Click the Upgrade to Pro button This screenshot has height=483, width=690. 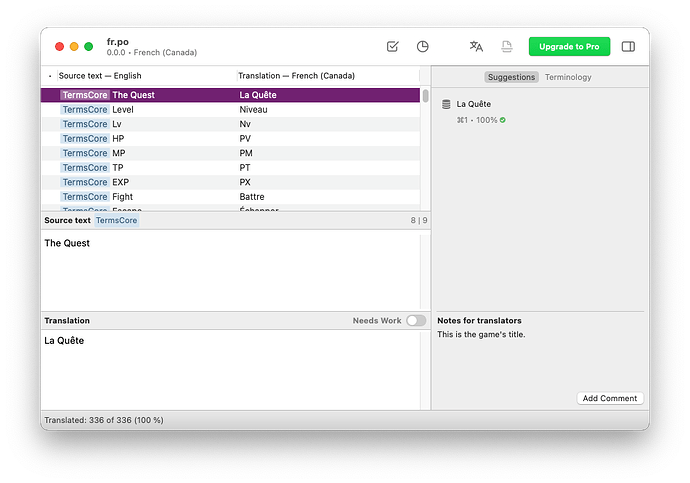click(569, 47)
